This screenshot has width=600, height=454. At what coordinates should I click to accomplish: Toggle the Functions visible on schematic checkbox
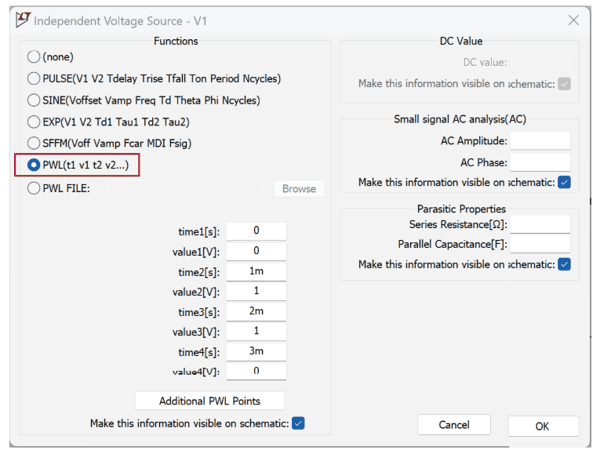(298, 424)
